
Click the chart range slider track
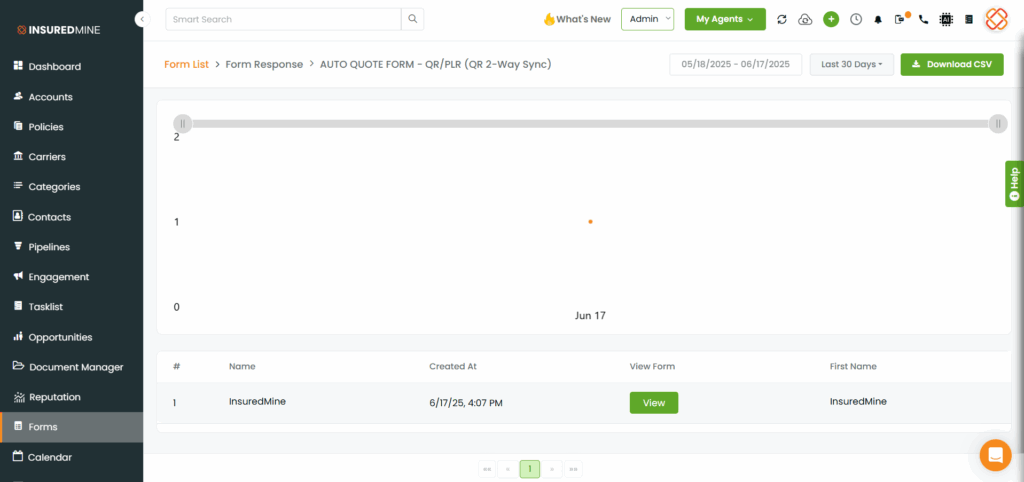pos(590,123)
